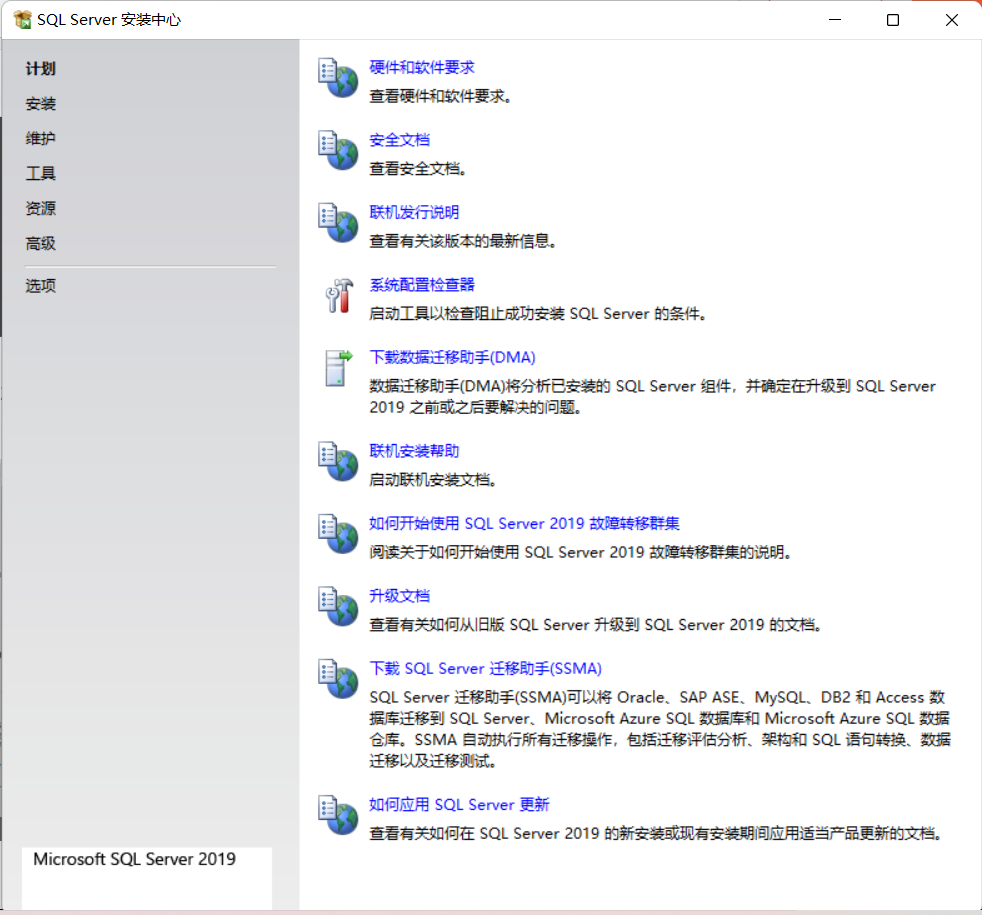This screenshot has width=982, height=915.
Task: Launch 系统配置检查器 link
Action: (421, 285)
